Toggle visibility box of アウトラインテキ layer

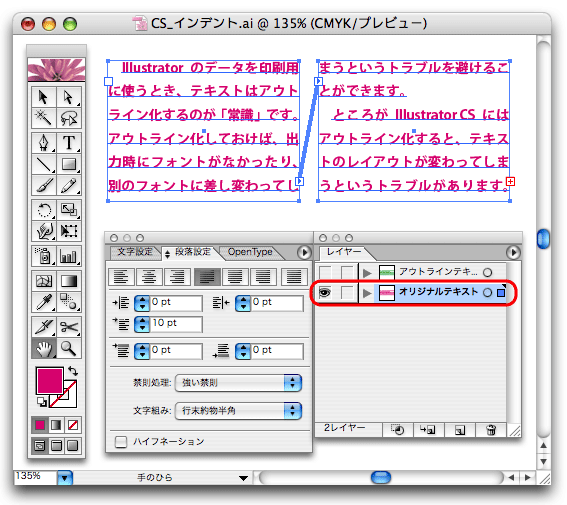pyautogui.click(x=325, y=272)
